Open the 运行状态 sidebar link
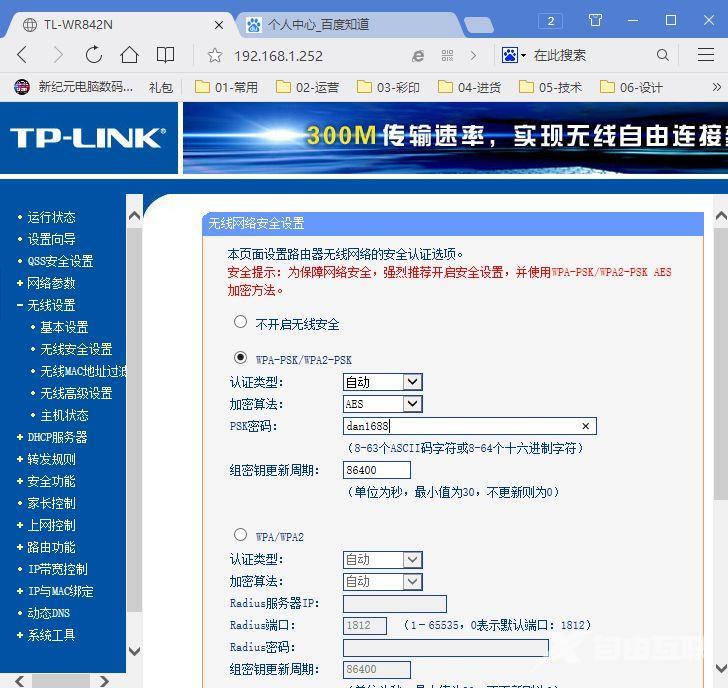 pyautogui.click(x=51, y=217)
